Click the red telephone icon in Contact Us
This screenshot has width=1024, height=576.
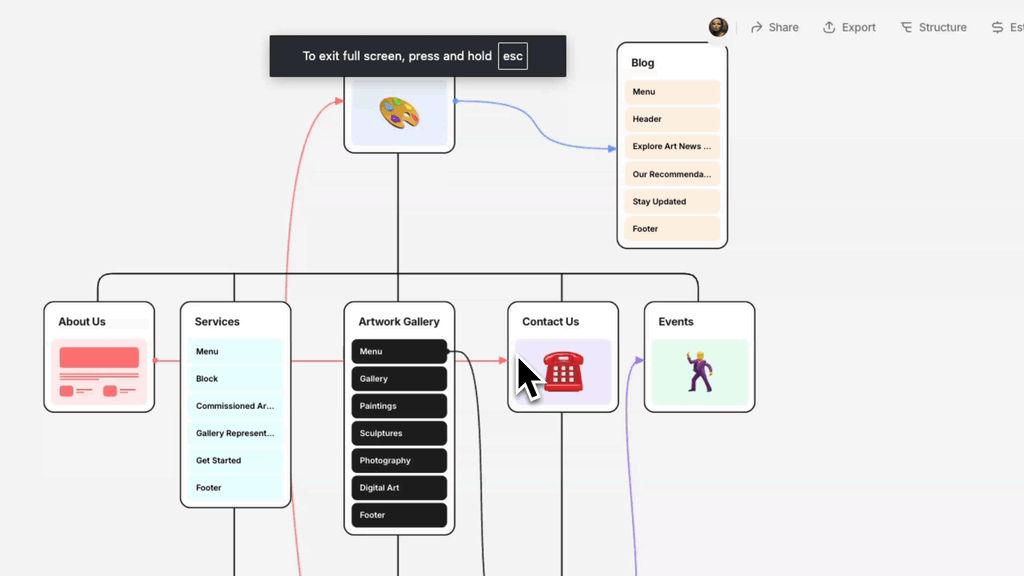(564, 372)
